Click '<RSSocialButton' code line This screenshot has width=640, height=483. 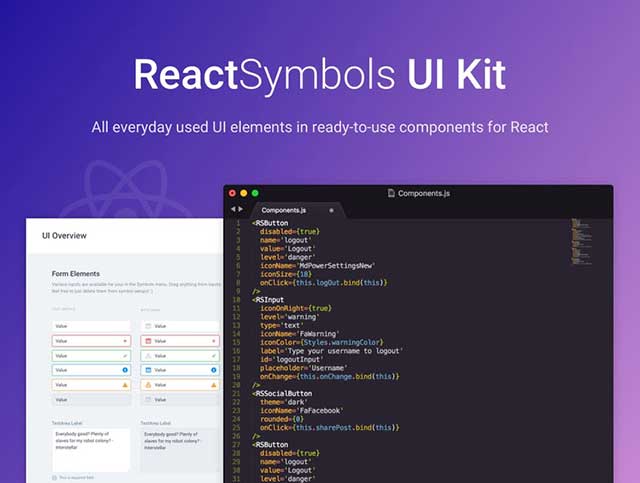click(x=282, y=394)
